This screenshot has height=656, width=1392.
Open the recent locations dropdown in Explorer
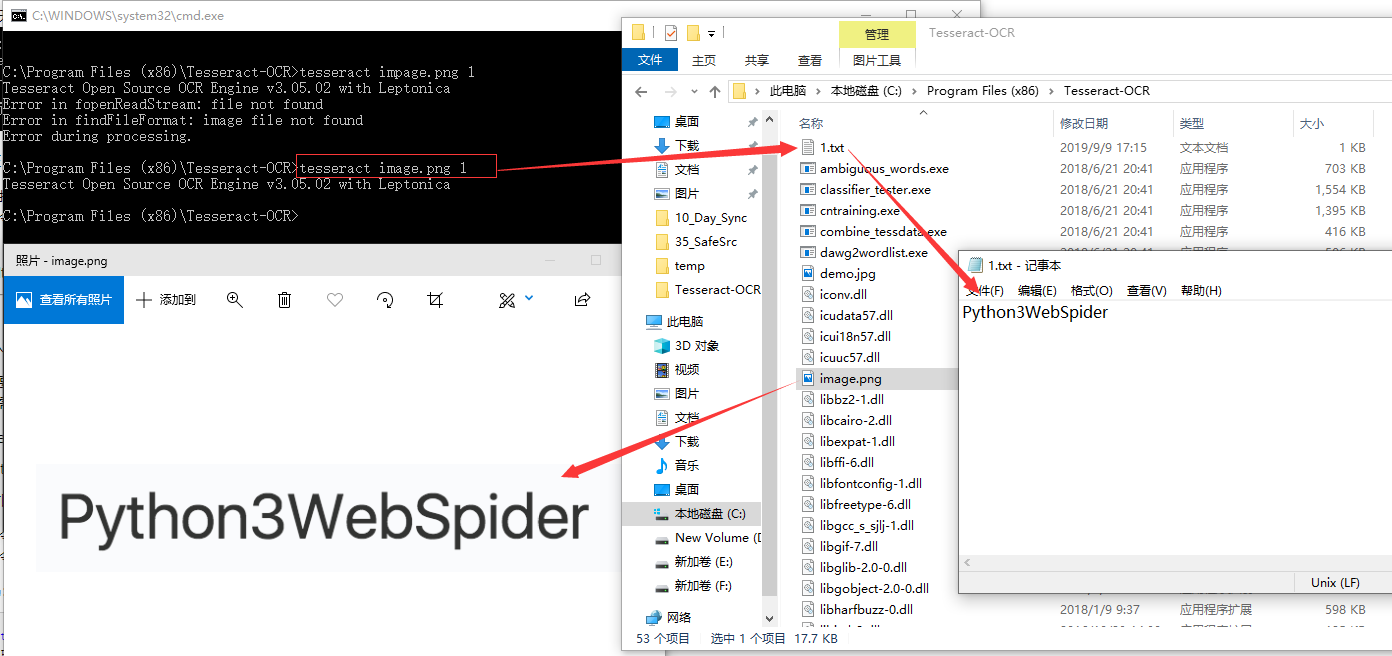click(x=694, y=92)
